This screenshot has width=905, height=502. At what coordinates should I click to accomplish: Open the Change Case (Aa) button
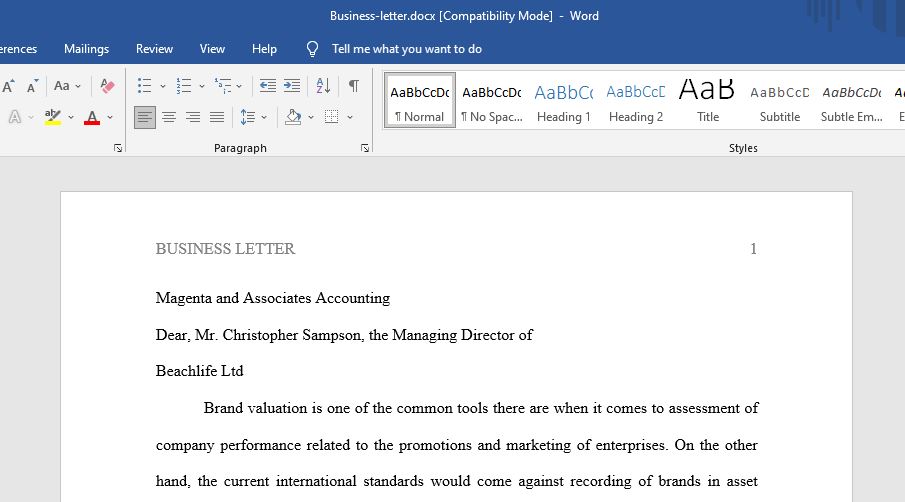point(62,86)
